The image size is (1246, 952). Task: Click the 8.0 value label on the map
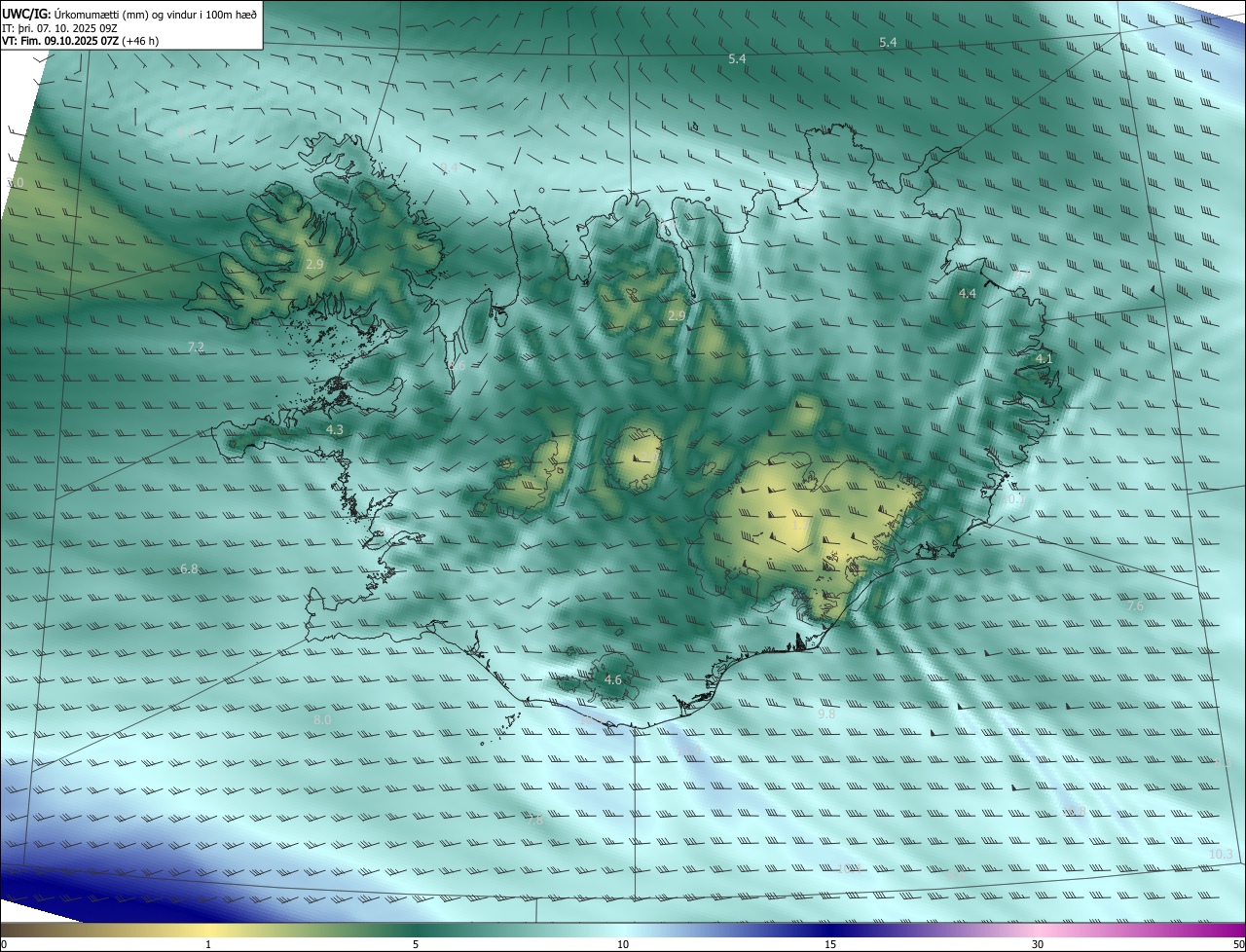tap(322, 719)
